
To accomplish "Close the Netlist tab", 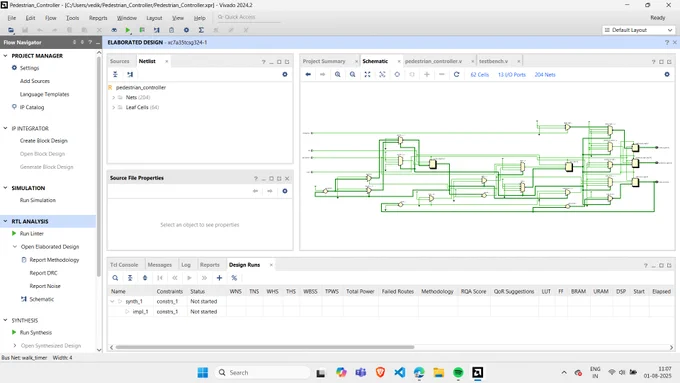I will (167, 61).
